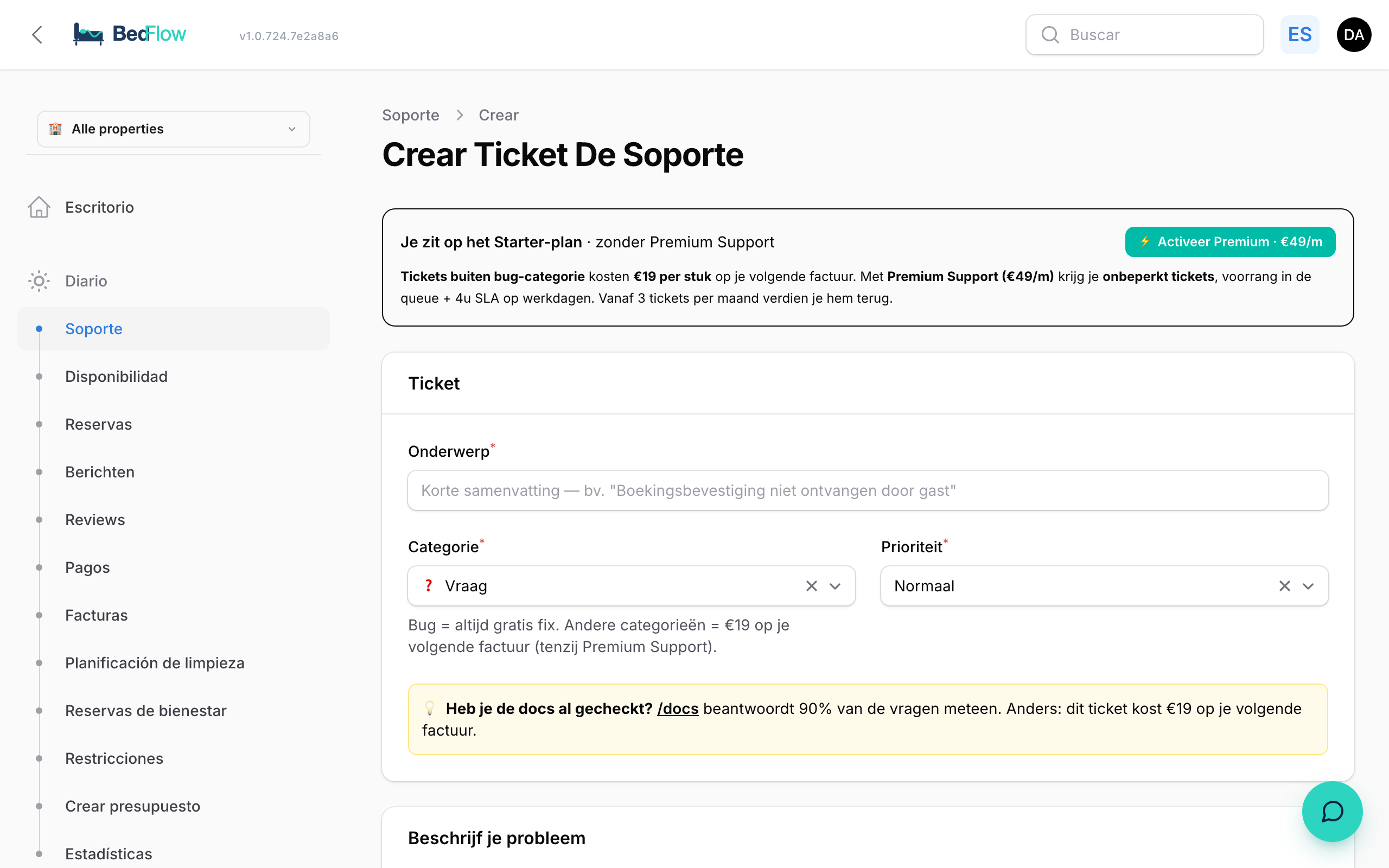Viewport: 1389px width, 868px height.
Task: Open the Diario section
Action: (x=86, y=280)
